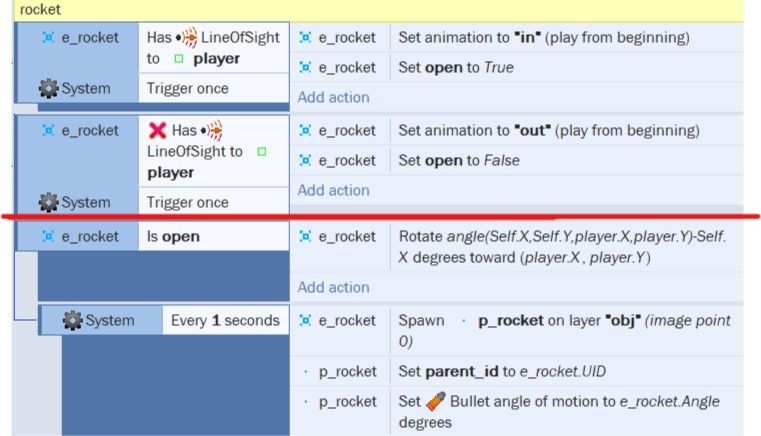Click p_rocket icon in 'Set parent_id' action

point(306,371)
